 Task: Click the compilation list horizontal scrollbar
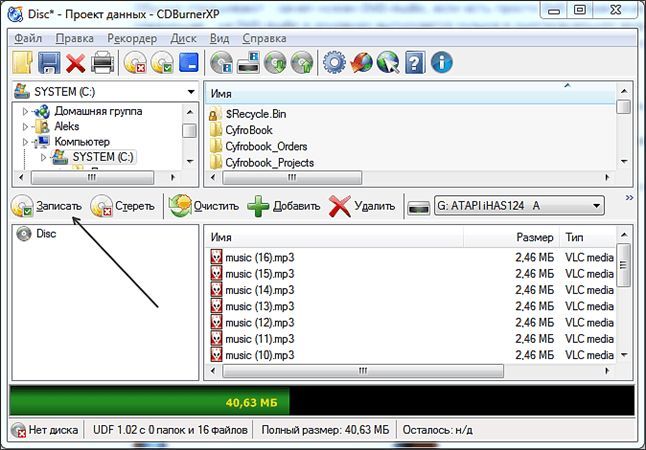coord(363,371)
